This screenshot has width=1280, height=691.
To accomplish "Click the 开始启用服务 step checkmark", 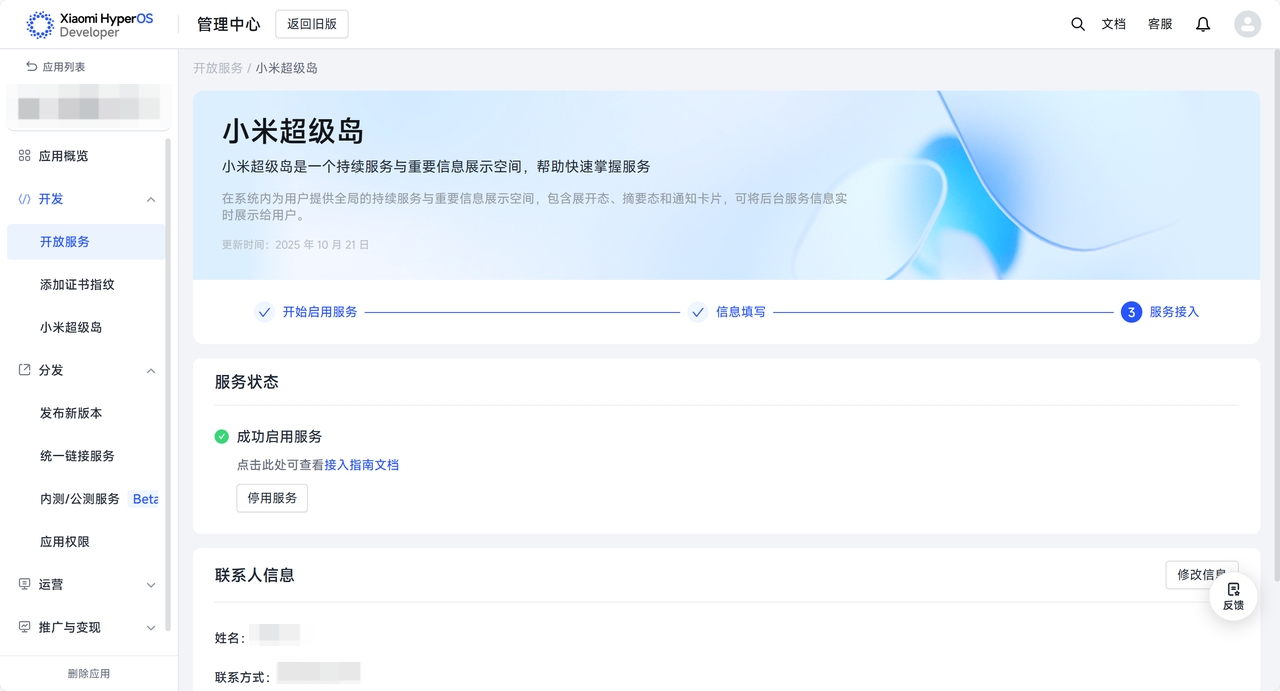I will 264,312.
